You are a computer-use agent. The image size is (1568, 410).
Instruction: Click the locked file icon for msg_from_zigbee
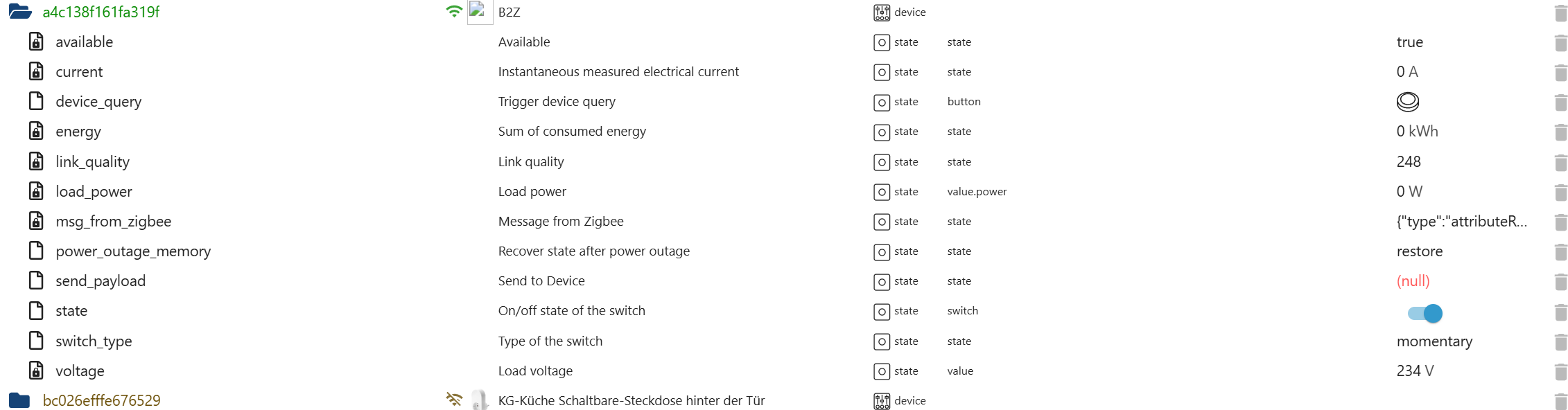(36, 221)
